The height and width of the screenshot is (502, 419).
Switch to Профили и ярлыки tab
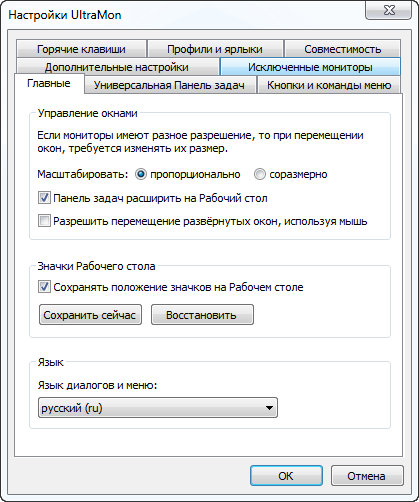pyautogui.click(x=215, y=49)
